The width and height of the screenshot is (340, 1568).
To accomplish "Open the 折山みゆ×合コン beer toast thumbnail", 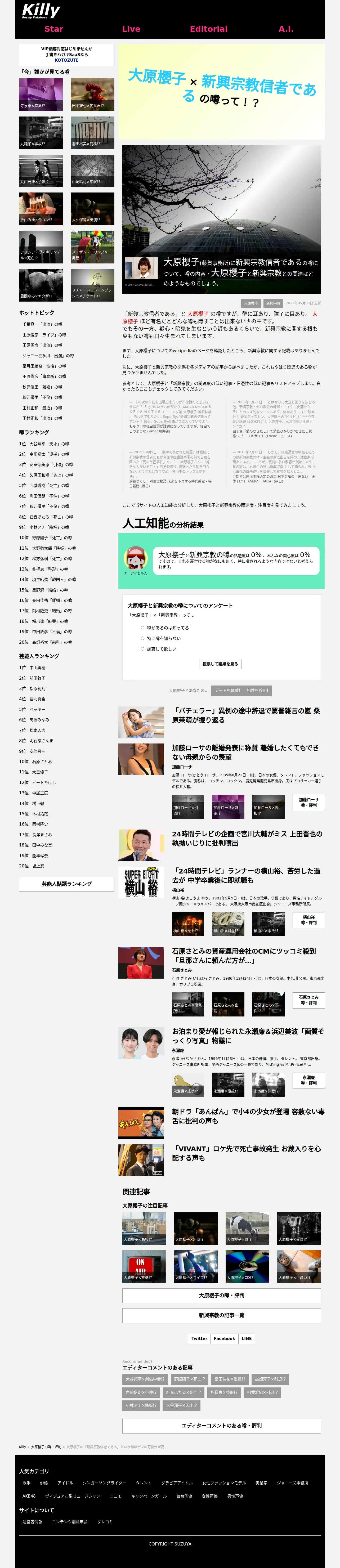I will (x=41, y=209).
